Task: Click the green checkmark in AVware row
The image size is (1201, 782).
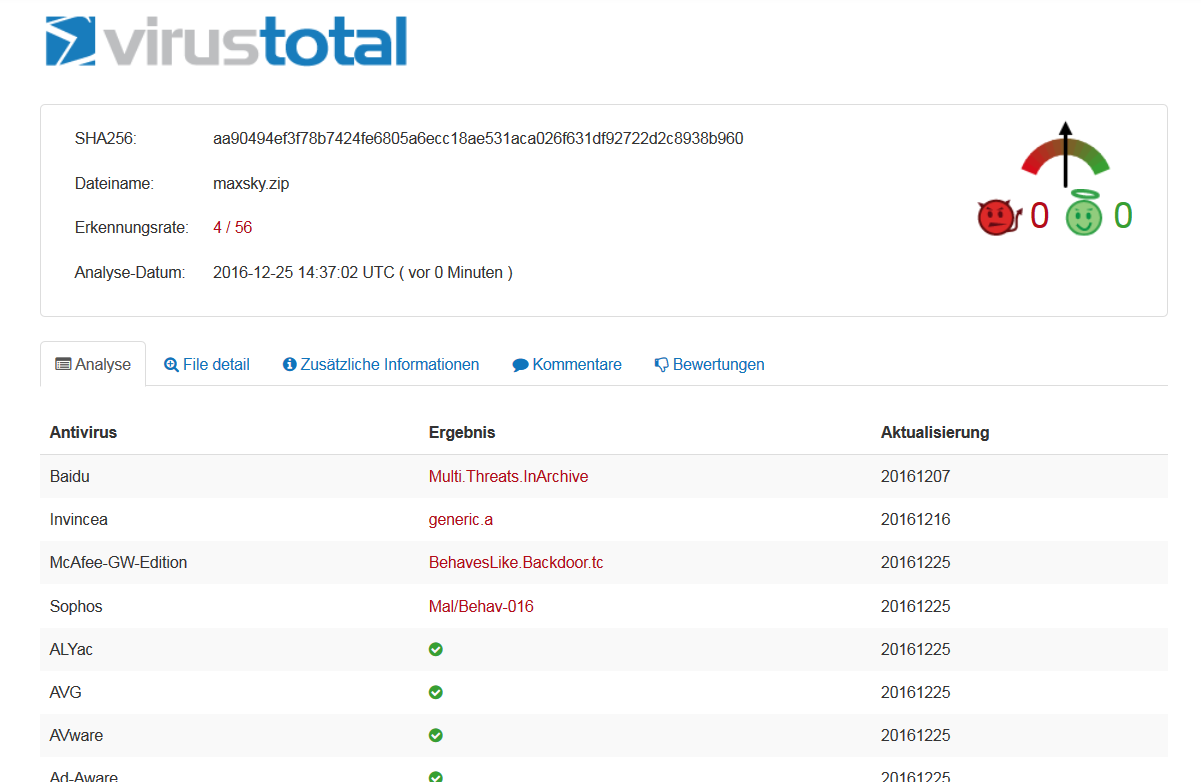Action: point(436,735)
